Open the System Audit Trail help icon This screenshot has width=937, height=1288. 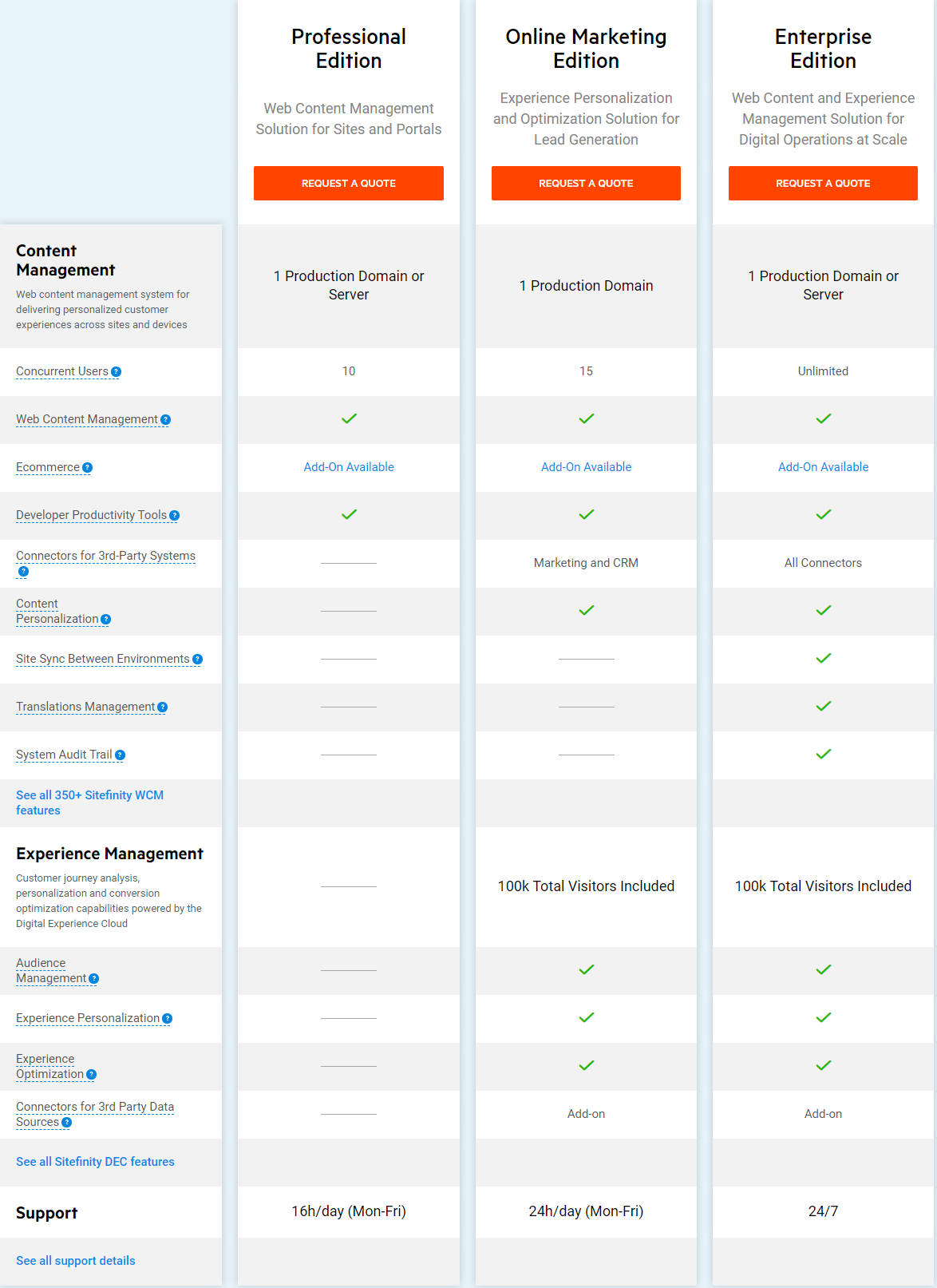(120, 754)
